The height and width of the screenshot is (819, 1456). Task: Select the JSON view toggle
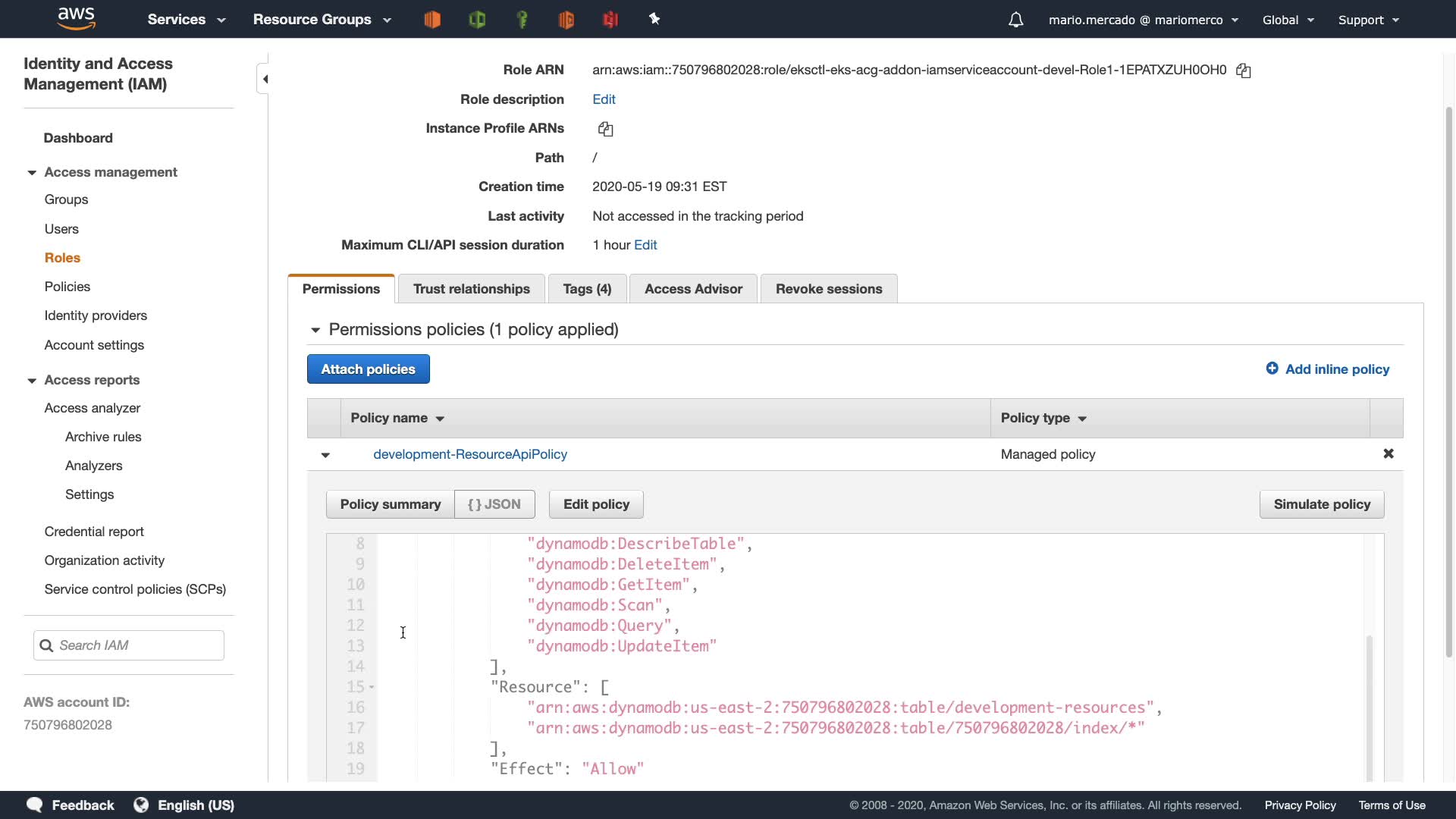pos(494,504)
